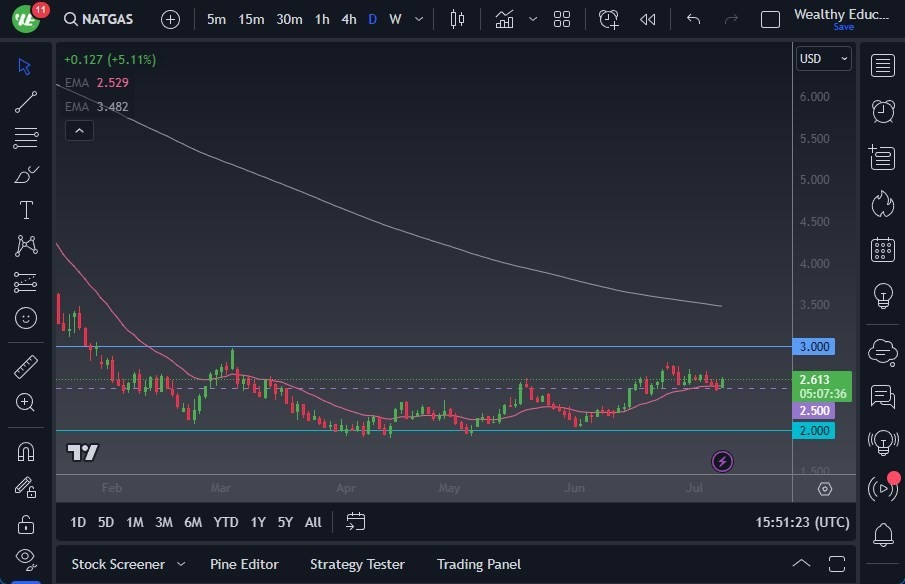This screenshot has height=584, width=905.
Task: Save the chart layout
Action: coord(843,27)
